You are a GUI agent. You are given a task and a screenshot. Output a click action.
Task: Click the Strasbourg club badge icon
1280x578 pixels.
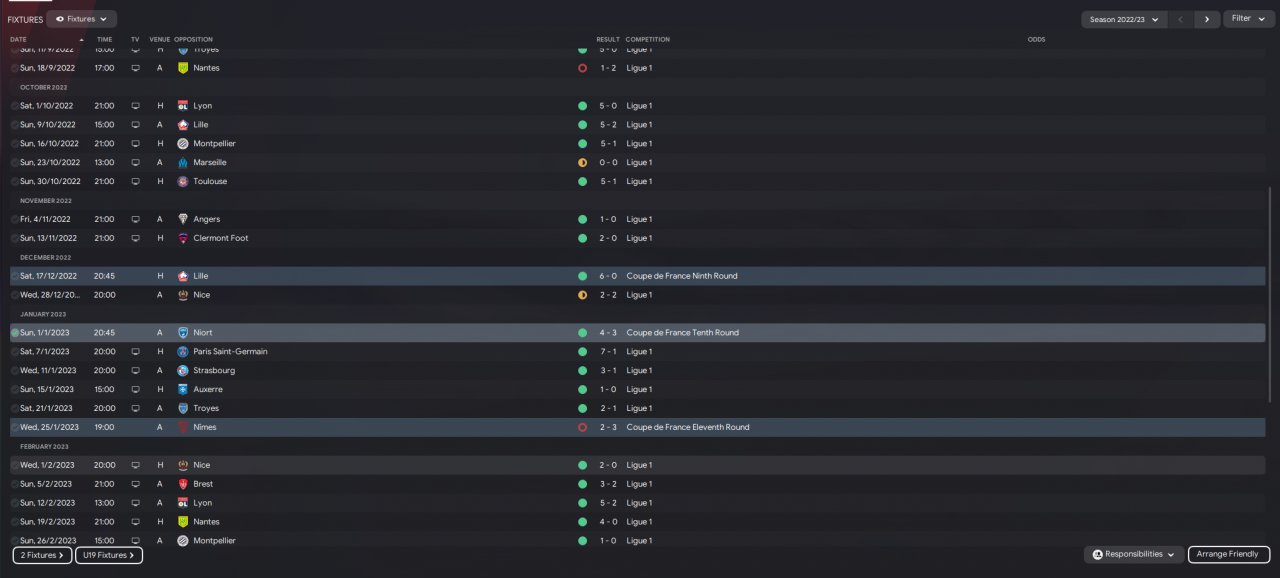[183, 371]
